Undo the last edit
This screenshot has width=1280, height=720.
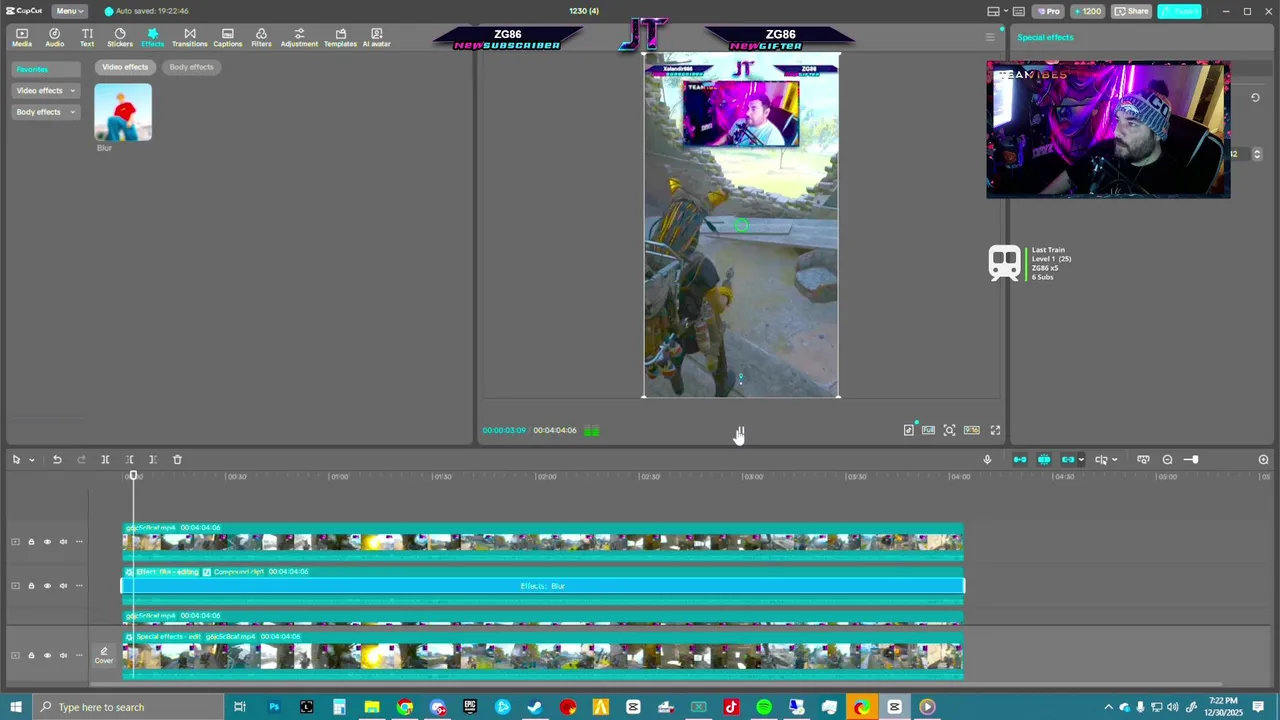[57, 460]
